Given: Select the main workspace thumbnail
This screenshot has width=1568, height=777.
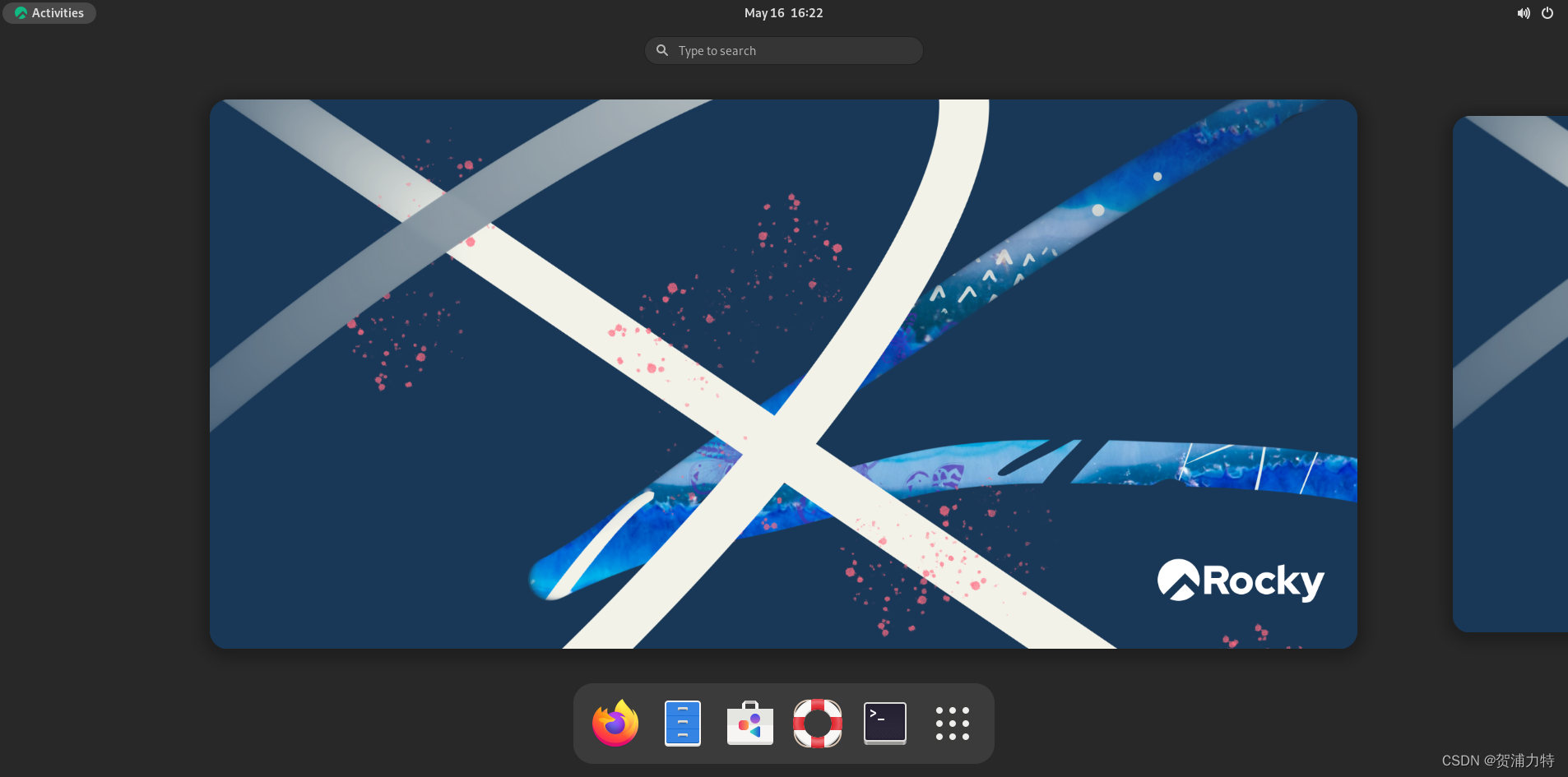Looking at the screenshot, I should tap(783, 374).
